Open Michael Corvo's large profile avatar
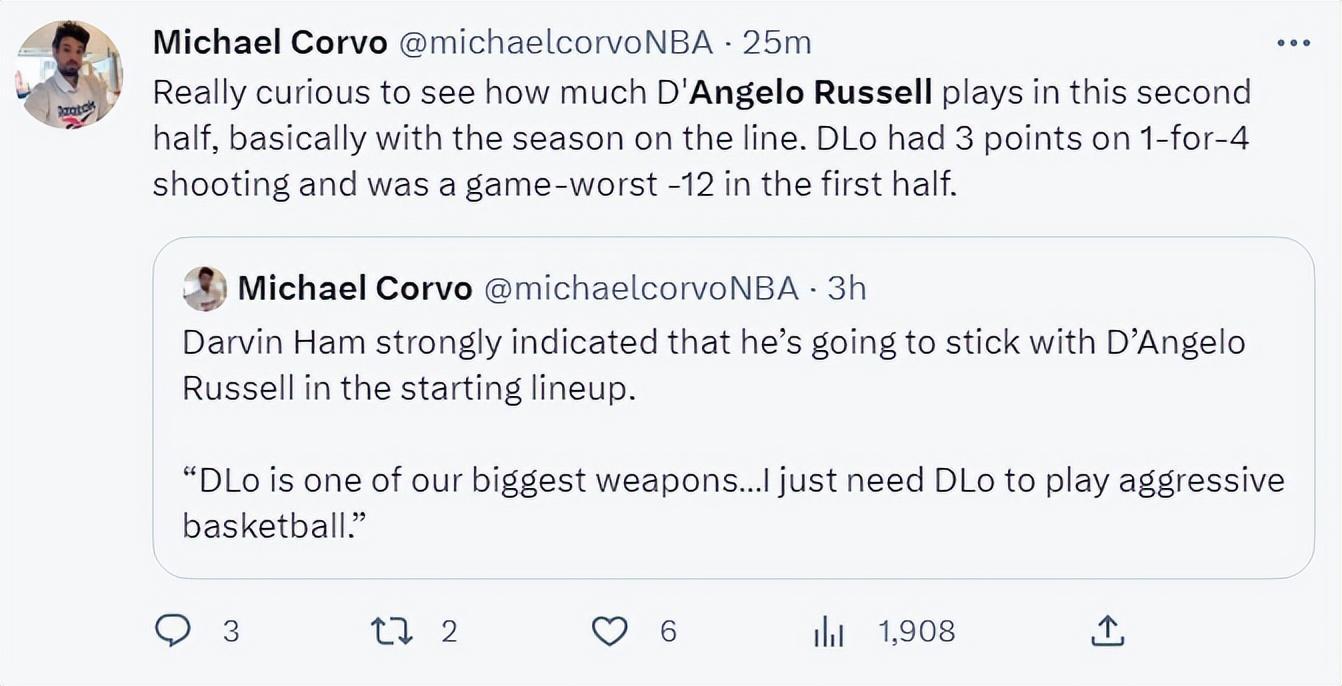Image resolution: width=1342 pixels, height=686 pixels. pyautogui.click(x=69, y=75)
